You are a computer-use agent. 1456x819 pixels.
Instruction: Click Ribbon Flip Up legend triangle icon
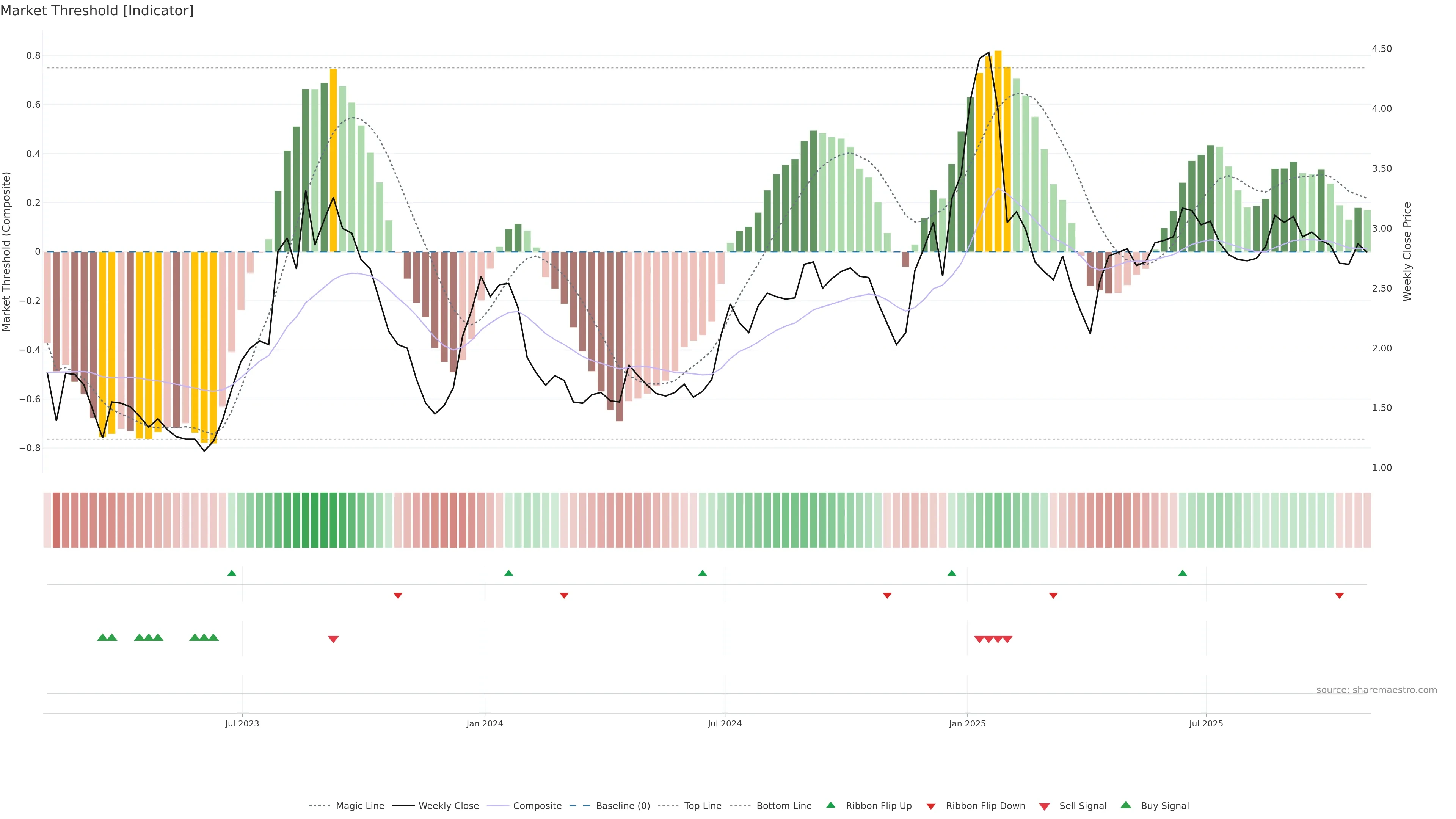click(x=830, y=805)
